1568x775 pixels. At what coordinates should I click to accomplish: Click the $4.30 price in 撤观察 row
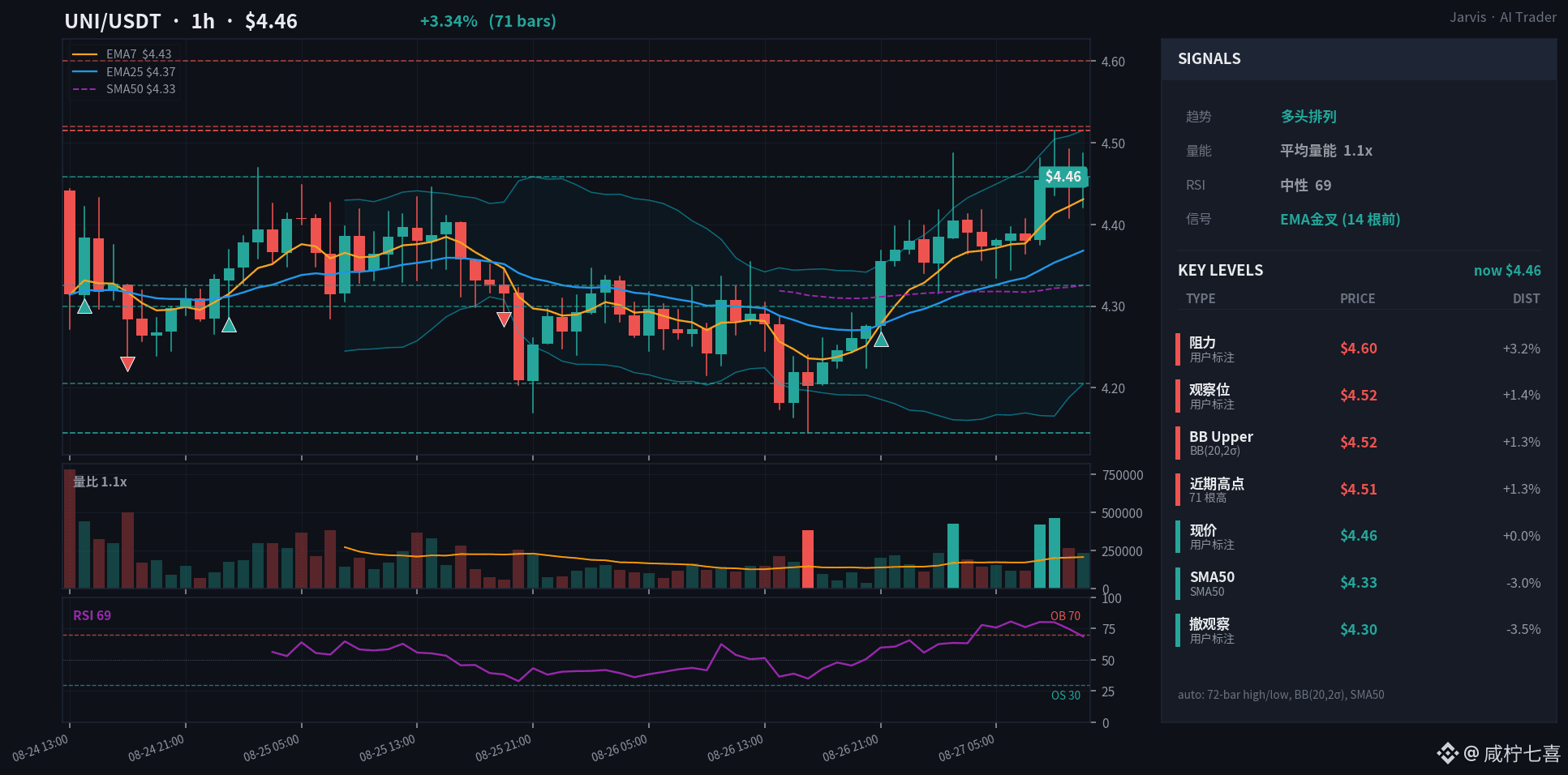(1359, 630)
